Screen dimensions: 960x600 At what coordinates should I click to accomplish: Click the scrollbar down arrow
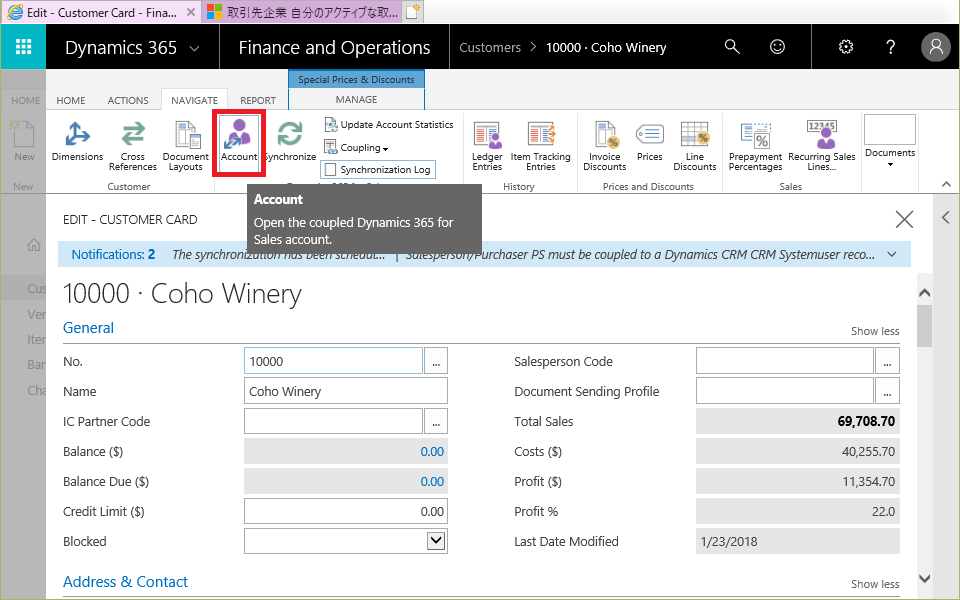[924, 579]
